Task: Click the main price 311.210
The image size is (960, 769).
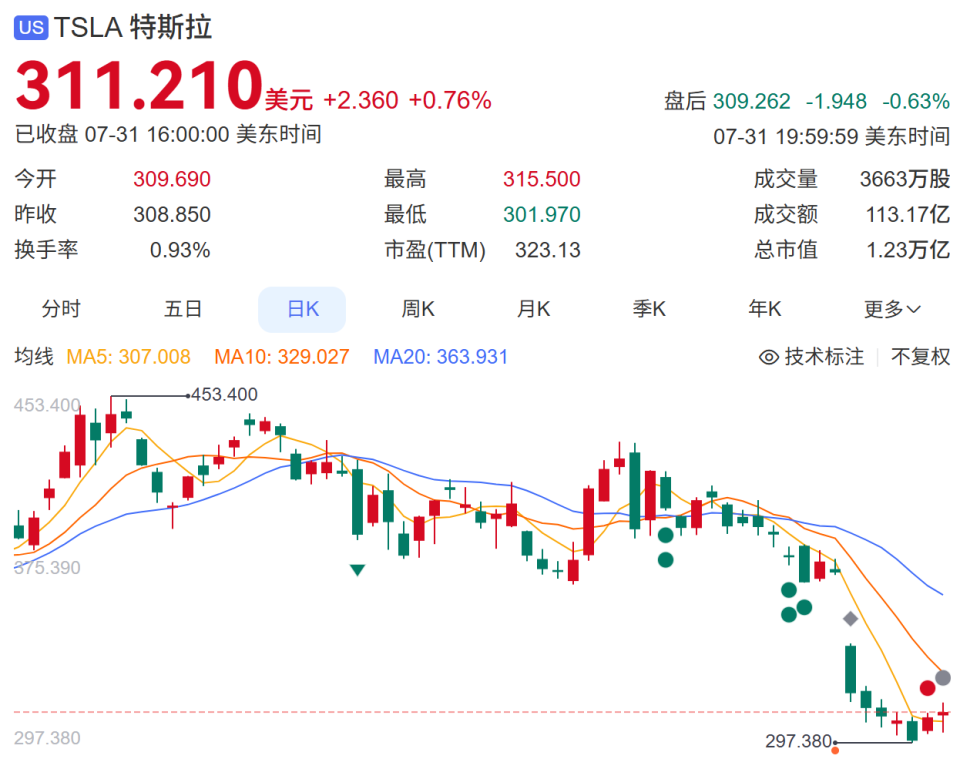Action: click(140, 85)
